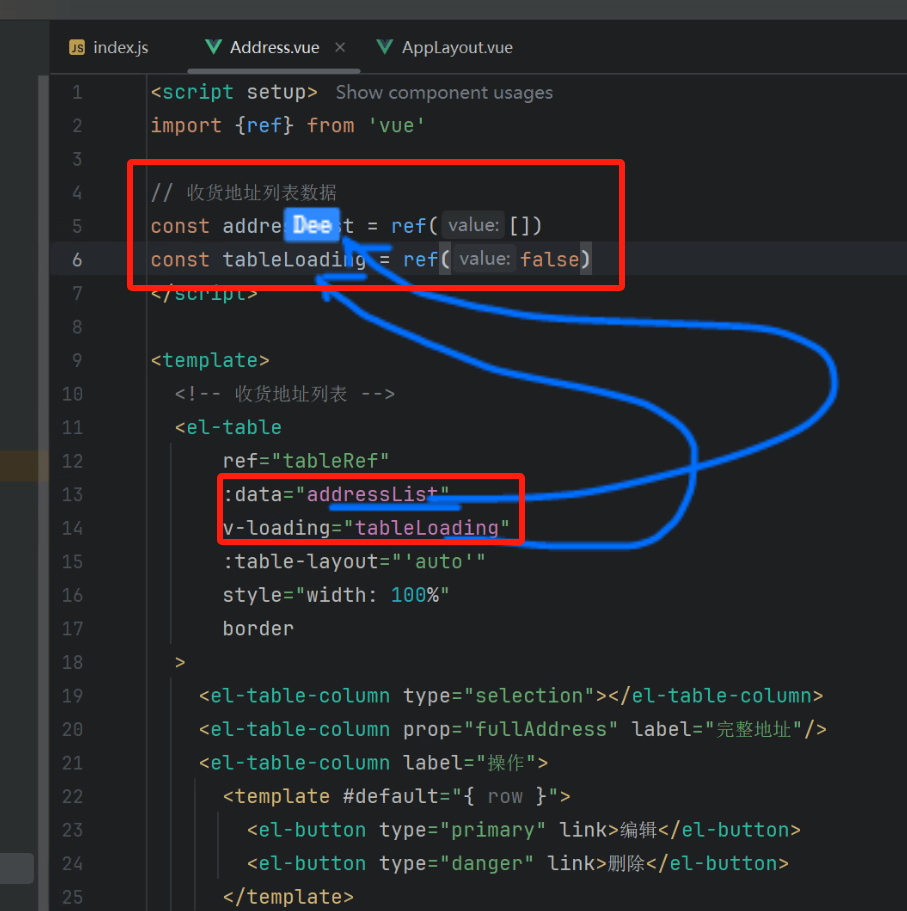The width and height of the screenshot is (907, 911).
Task: Click the 'false' value on line 6
Action: (x=550, y=260)
